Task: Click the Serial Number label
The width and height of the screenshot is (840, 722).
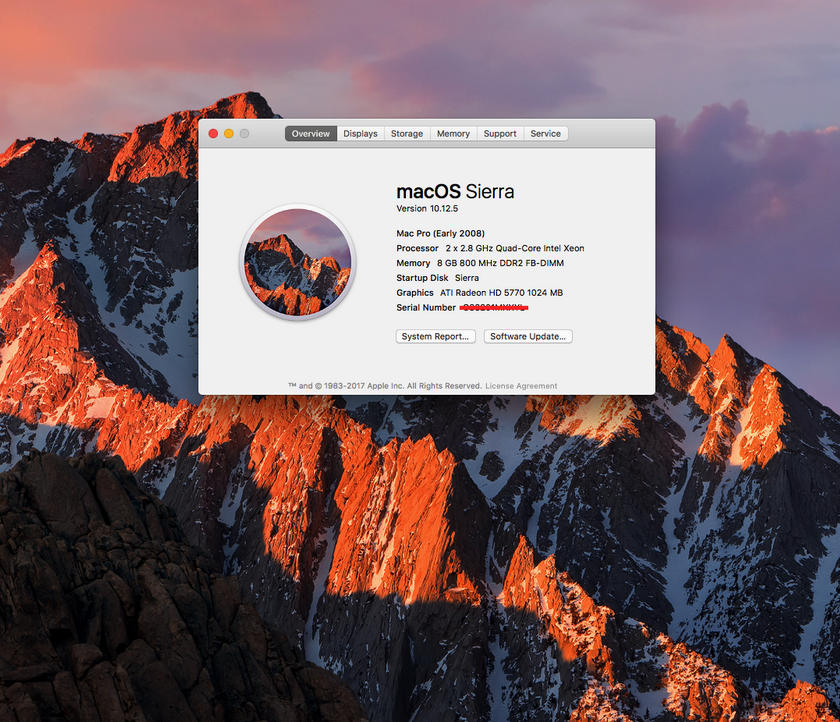Action: (426, 307)
